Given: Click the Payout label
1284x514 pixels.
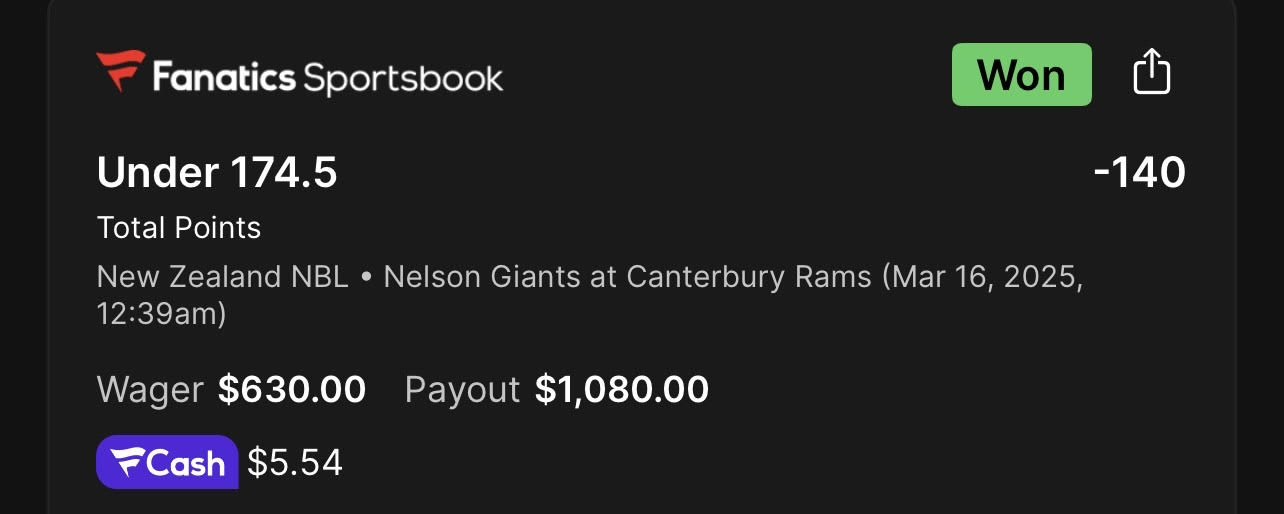Looking at the screenshot, I should coord(462,389).
